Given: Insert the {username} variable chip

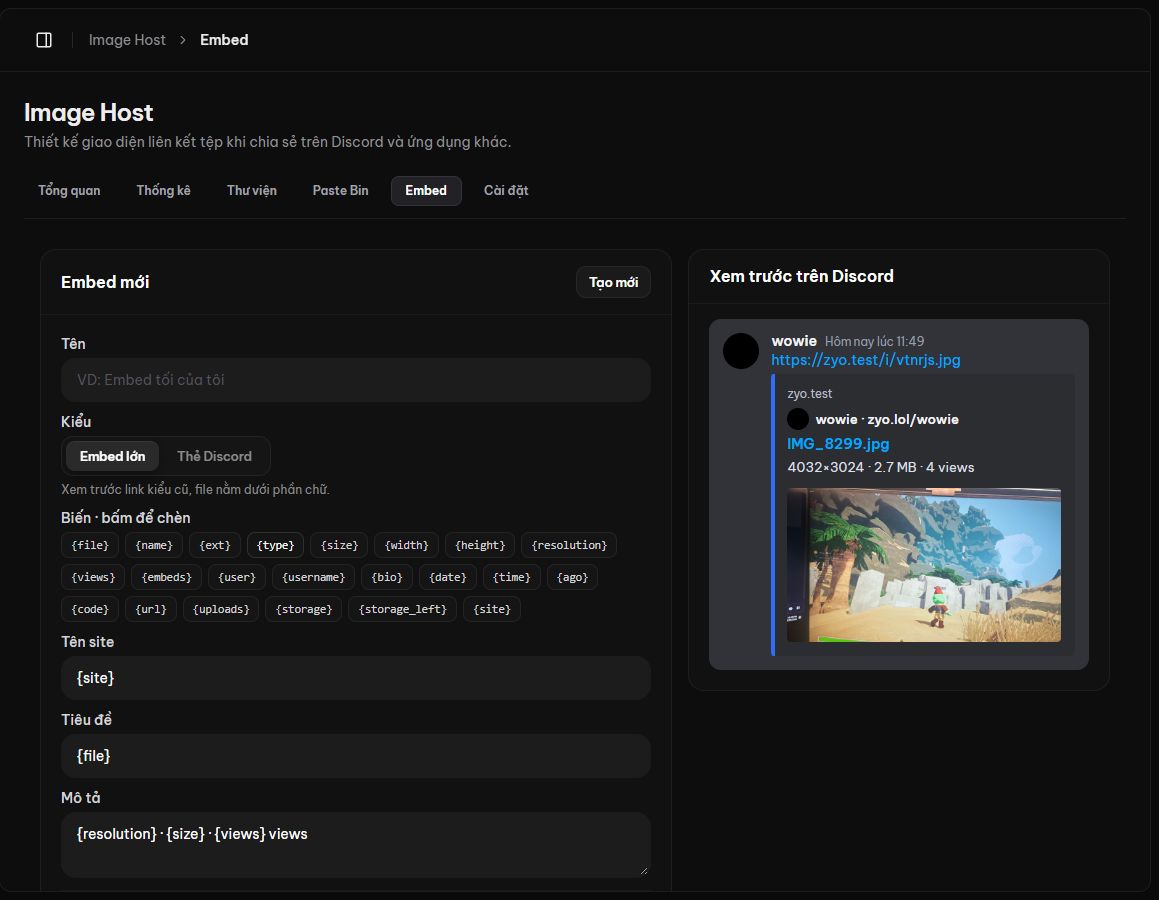Looking at the screenshot, I should click(313, 577).
